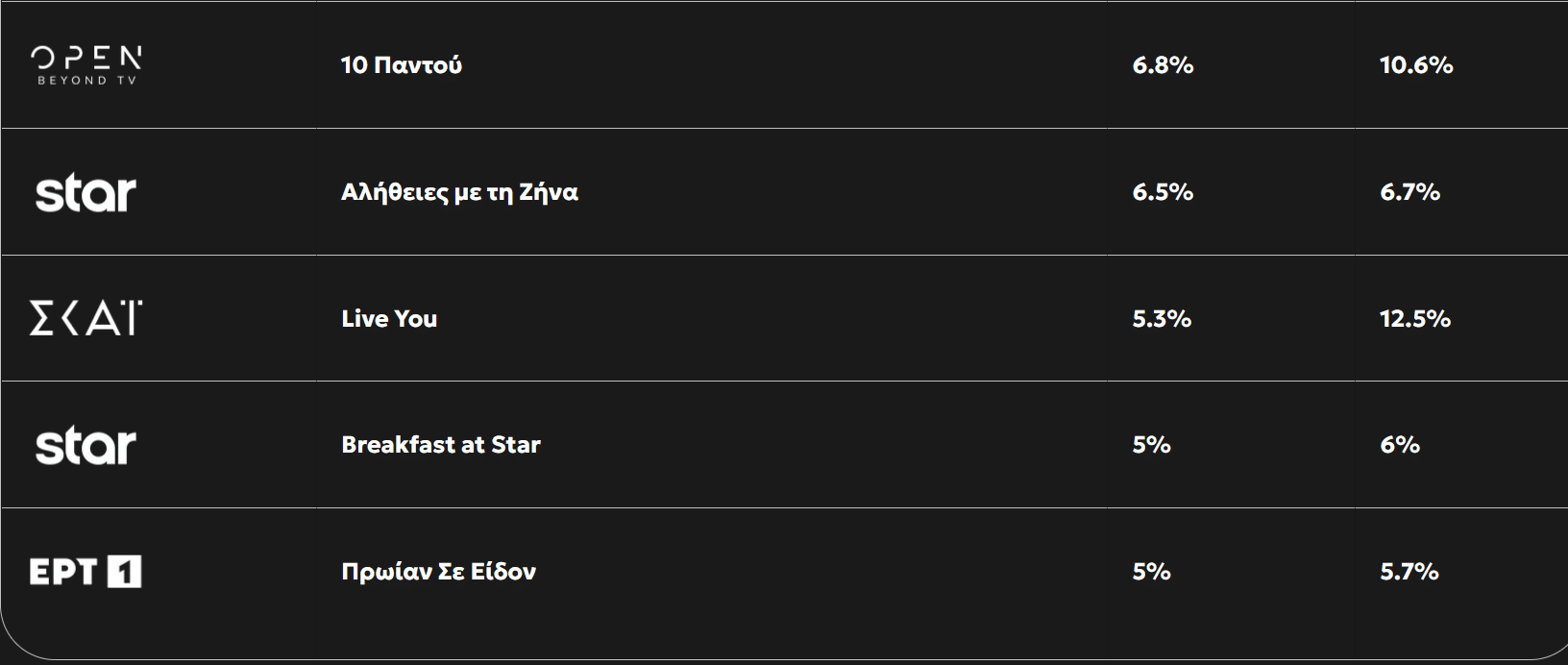Open the 10 Παντού program title
1568x665 pixels.
pos(402,65)
